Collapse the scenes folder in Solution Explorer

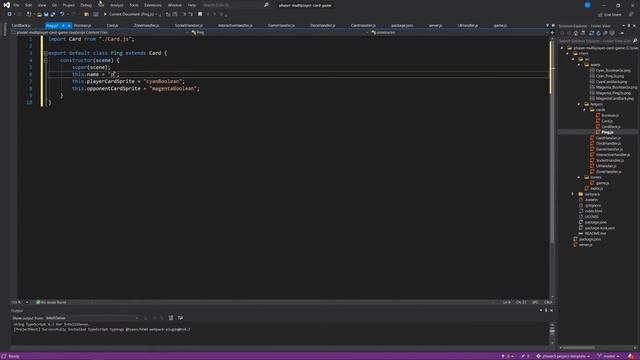click(x=579, y=177)
